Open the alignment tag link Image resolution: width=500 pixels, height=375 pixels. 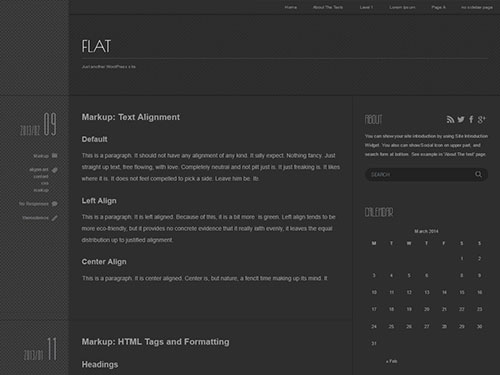(39, 170)
